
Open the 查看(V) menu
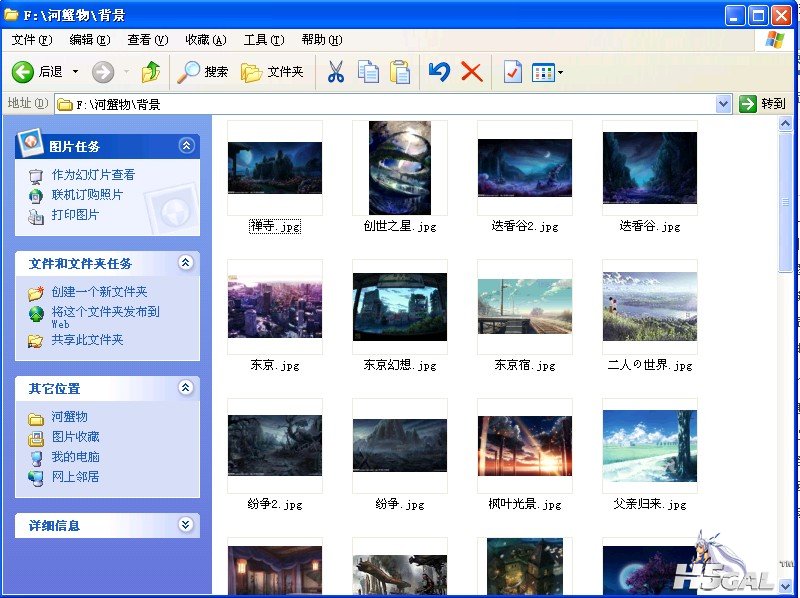[x=147, y=40]
